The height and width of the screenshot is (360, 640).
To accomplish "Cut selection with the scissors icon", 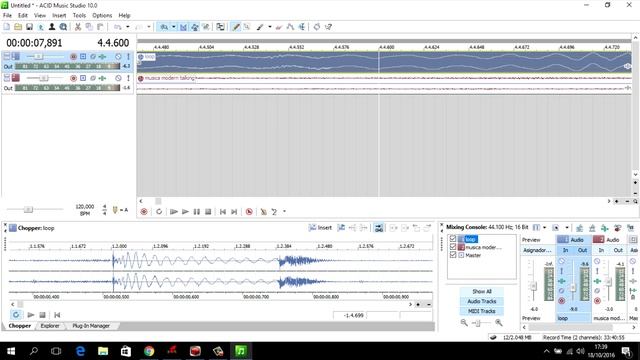I will point(78,27).
